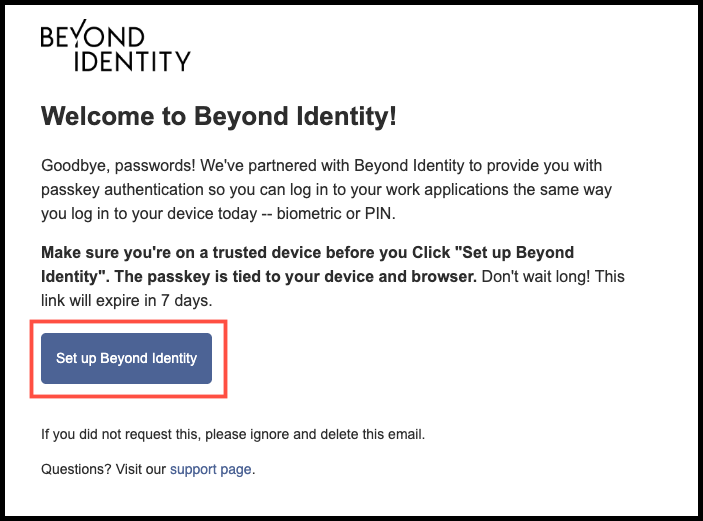Image resolution: width=703 pixels, height=521 pixels.
Task: Click the word BEYOND in the logo
Action: (93, 34)
